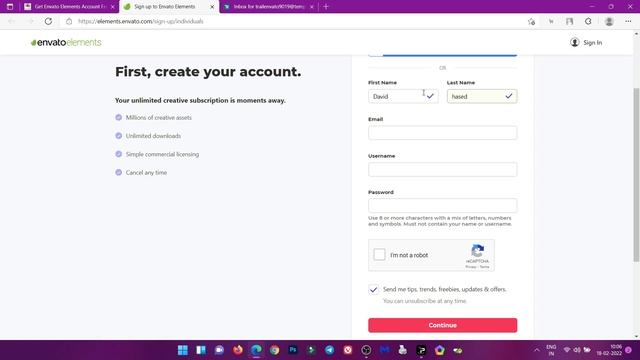Close the Get Envato Elements Account tab

click(113, 7)
